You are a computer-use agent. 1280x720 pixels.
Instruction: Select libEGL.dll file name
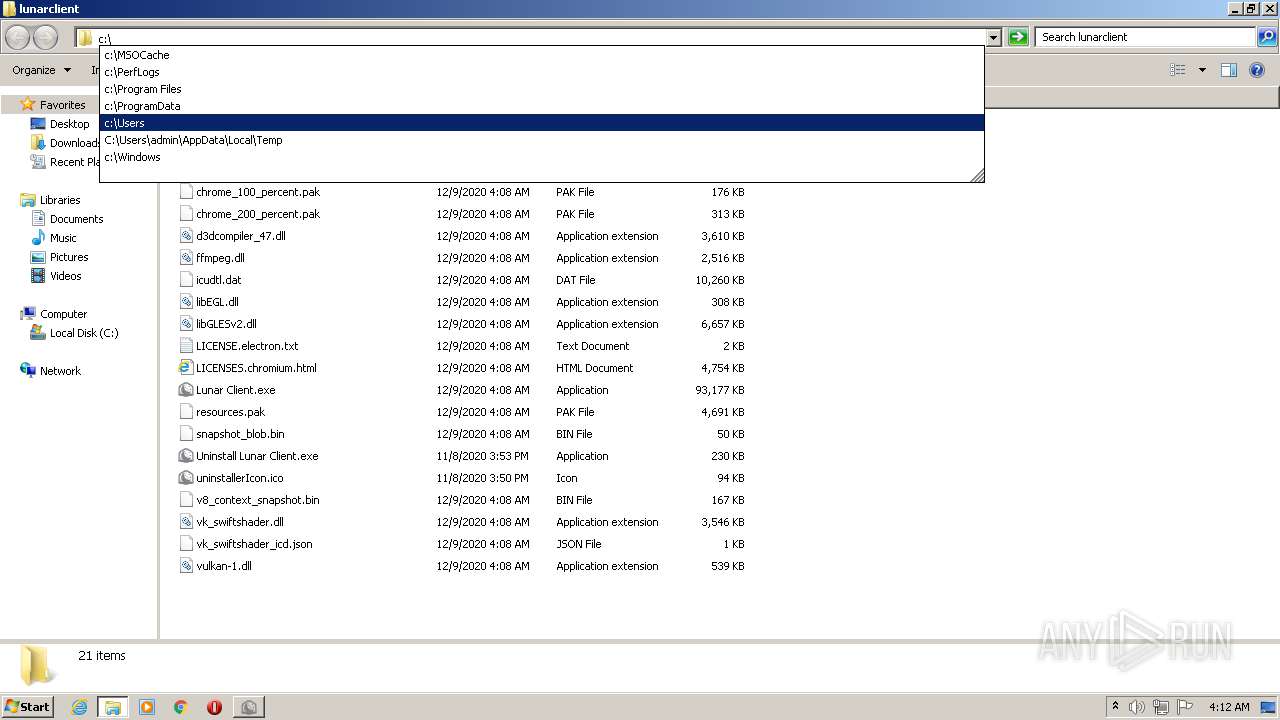click(217, 302)
